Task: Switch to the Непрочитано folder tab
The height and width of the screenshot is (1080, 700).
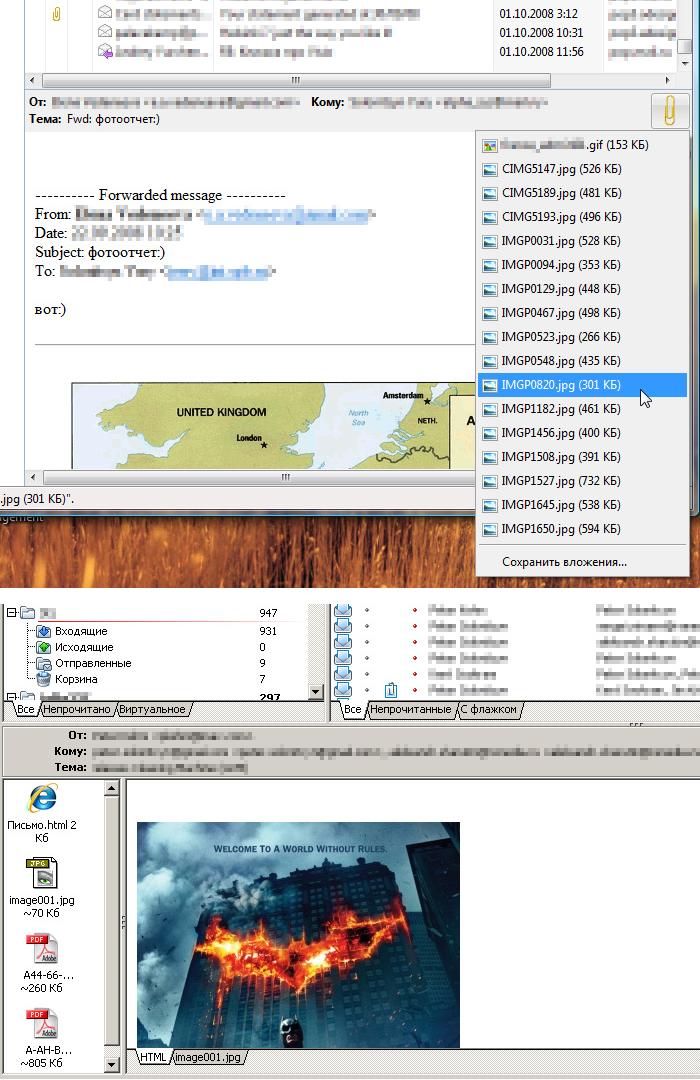Action: coord(78,709)
